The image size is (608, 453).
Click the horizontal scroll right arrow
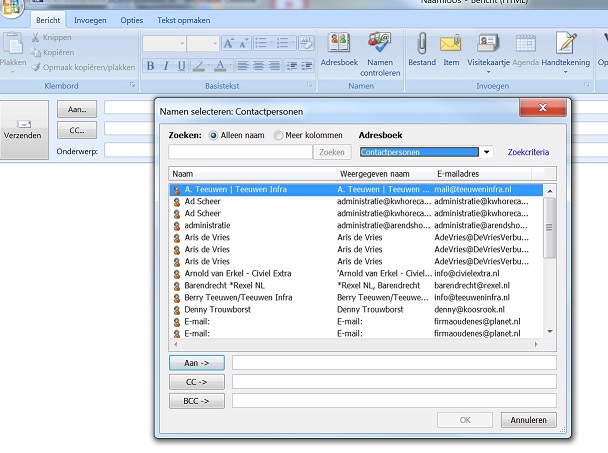536,344
